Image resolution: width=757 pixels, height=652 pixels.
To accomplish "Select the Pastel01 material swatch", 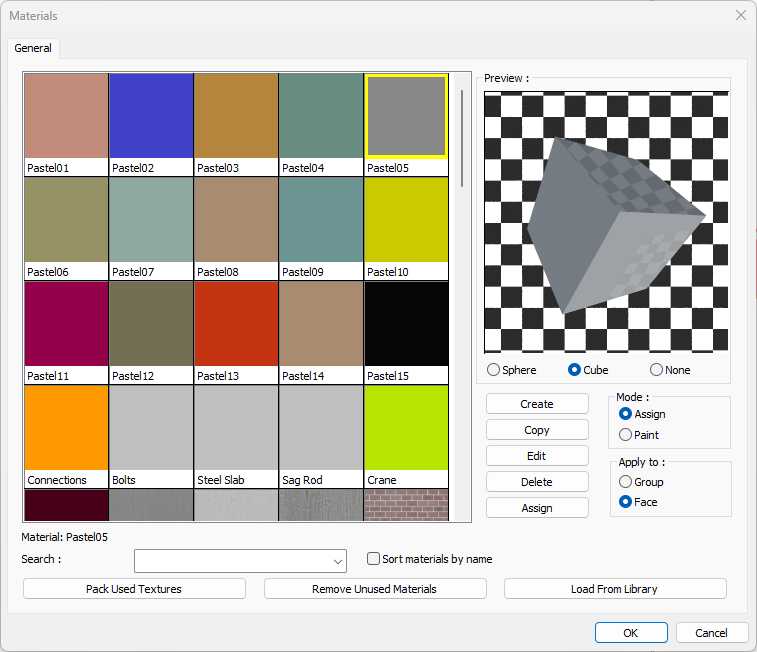I will tap(66, 116).
